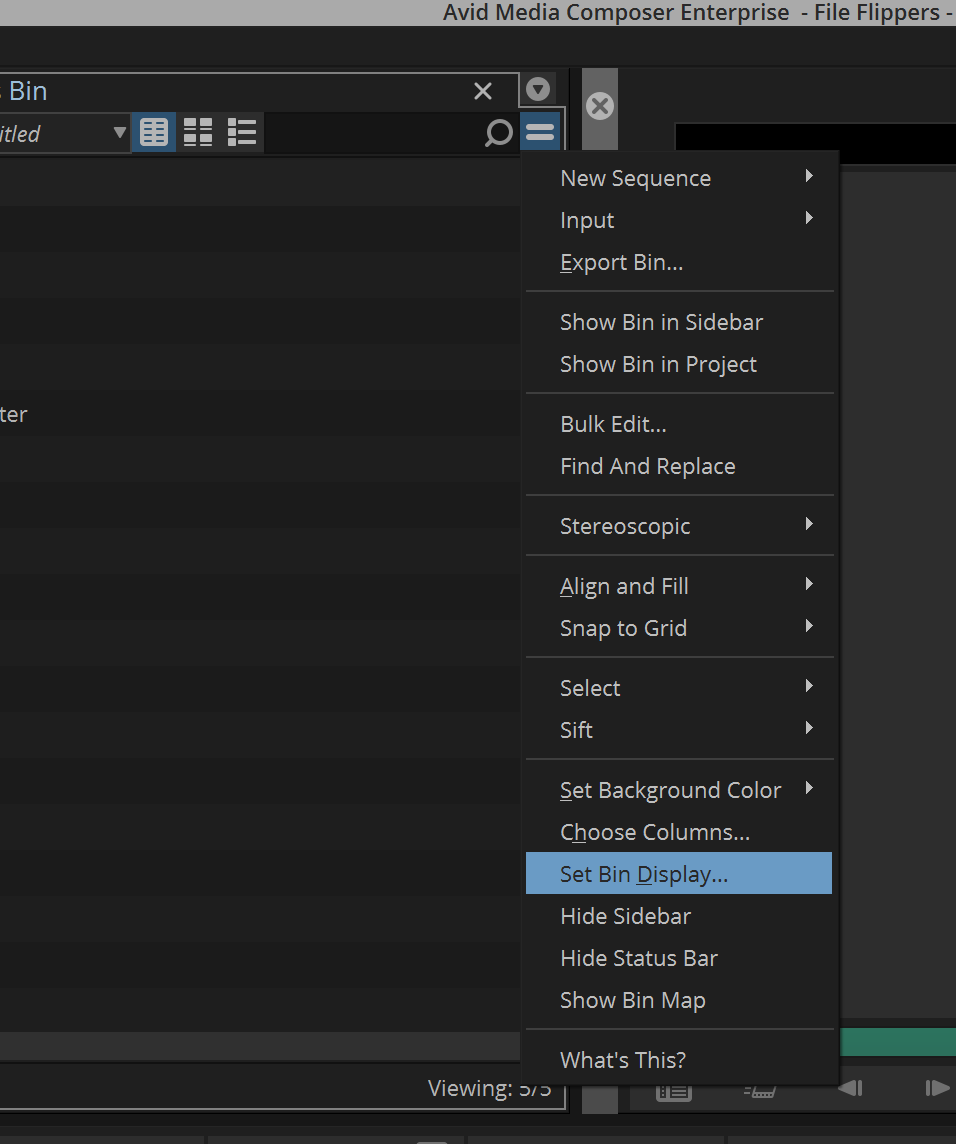Switch bin to Script view icon

(242, 133)
